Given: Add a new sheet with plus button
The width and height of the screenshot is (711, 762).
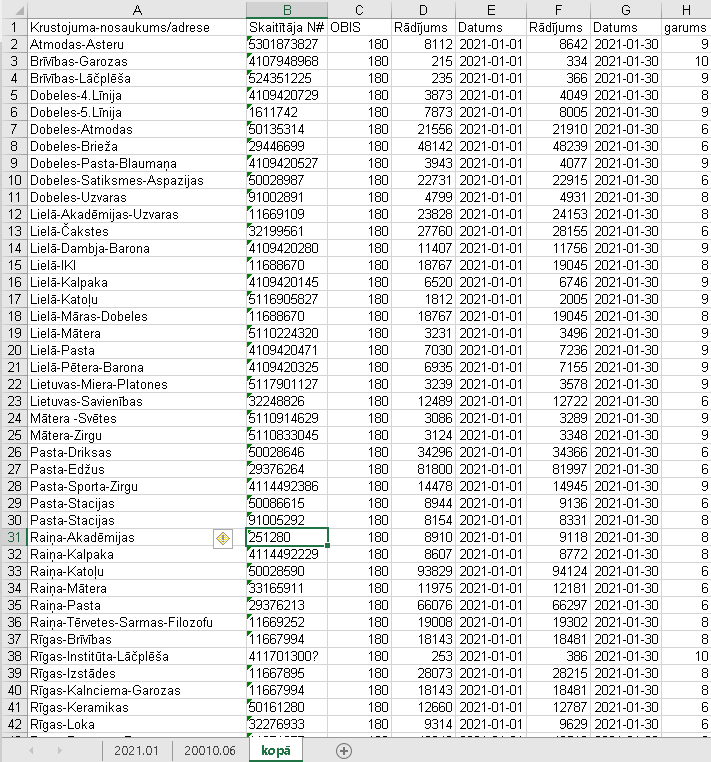Looking at the screenshot, I should [344, 751].
